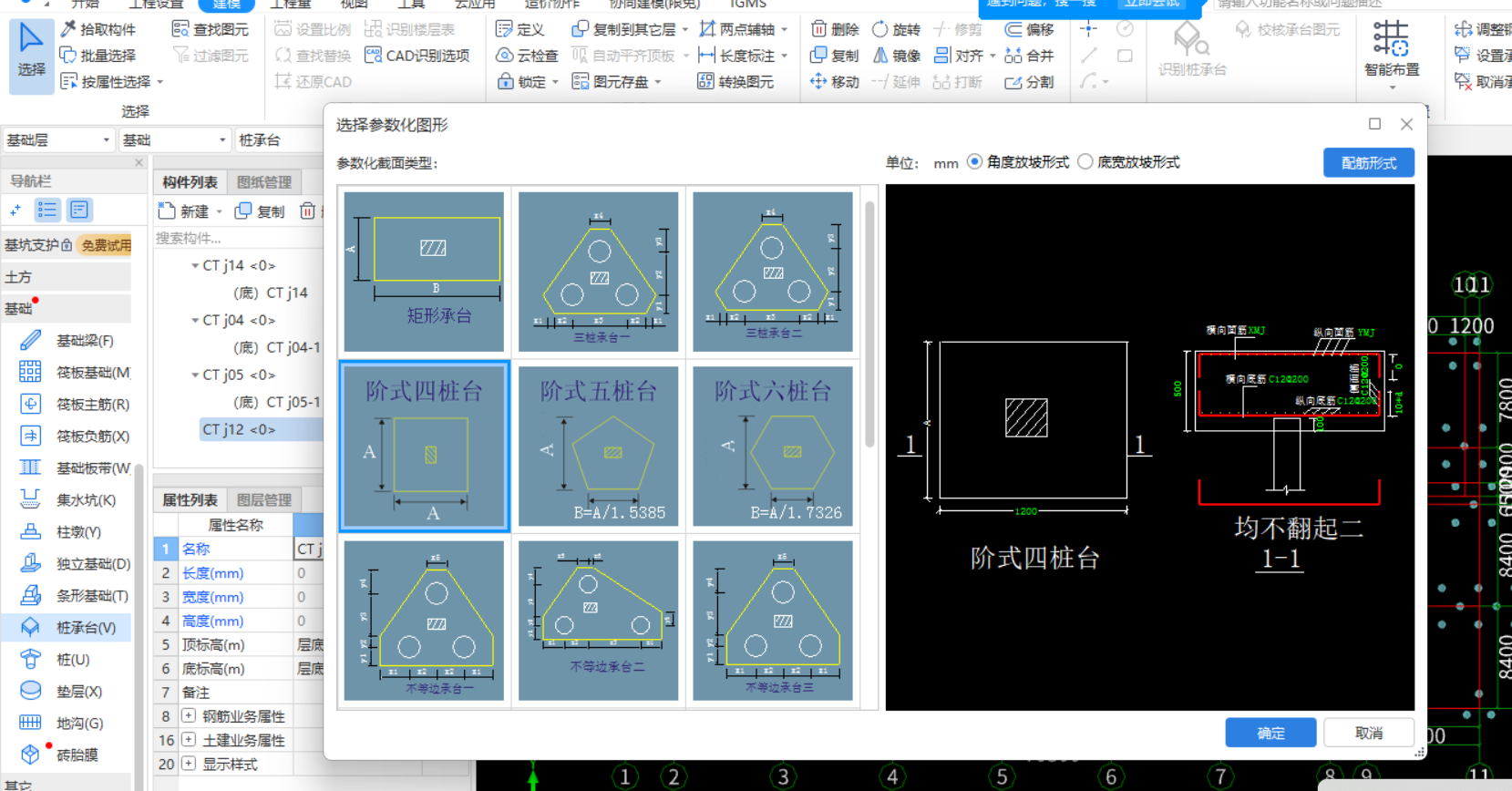Expand 显示样式 property group
Screen dimensions: 1512x791
pos(189,764)
